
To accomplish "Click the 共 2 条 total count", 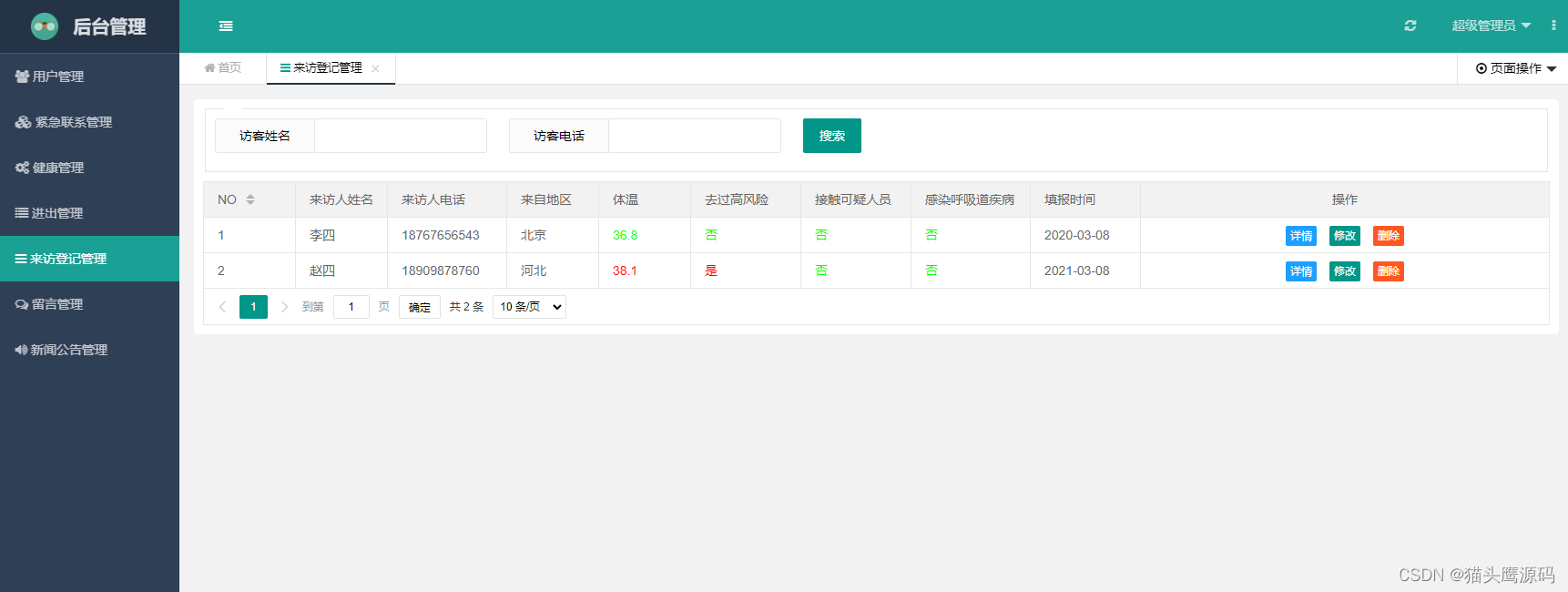I will pyautogui.click(x=466, y=307).
